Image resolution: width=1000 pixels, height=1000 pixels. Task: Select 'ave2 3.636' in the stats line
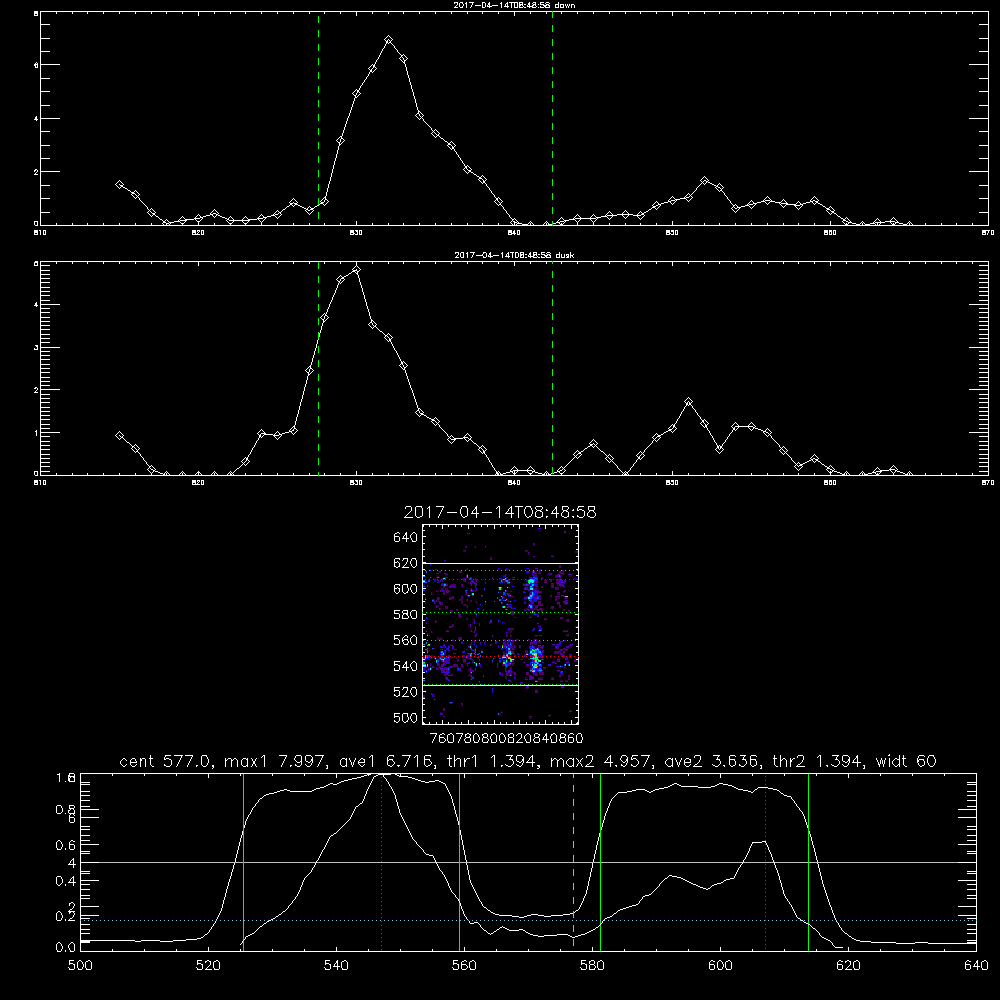coord(713,761)
